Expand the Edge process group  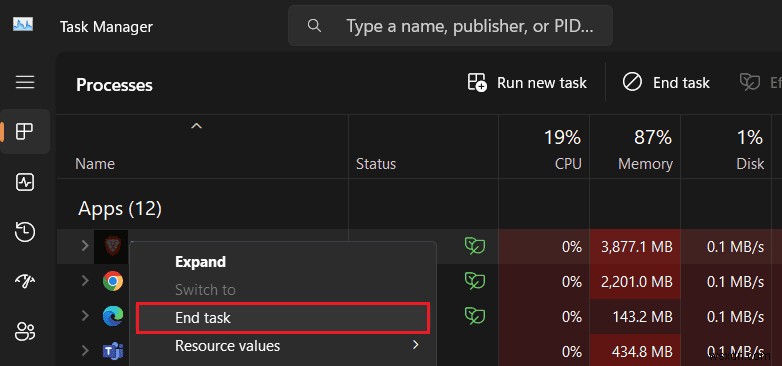(85, 316)
